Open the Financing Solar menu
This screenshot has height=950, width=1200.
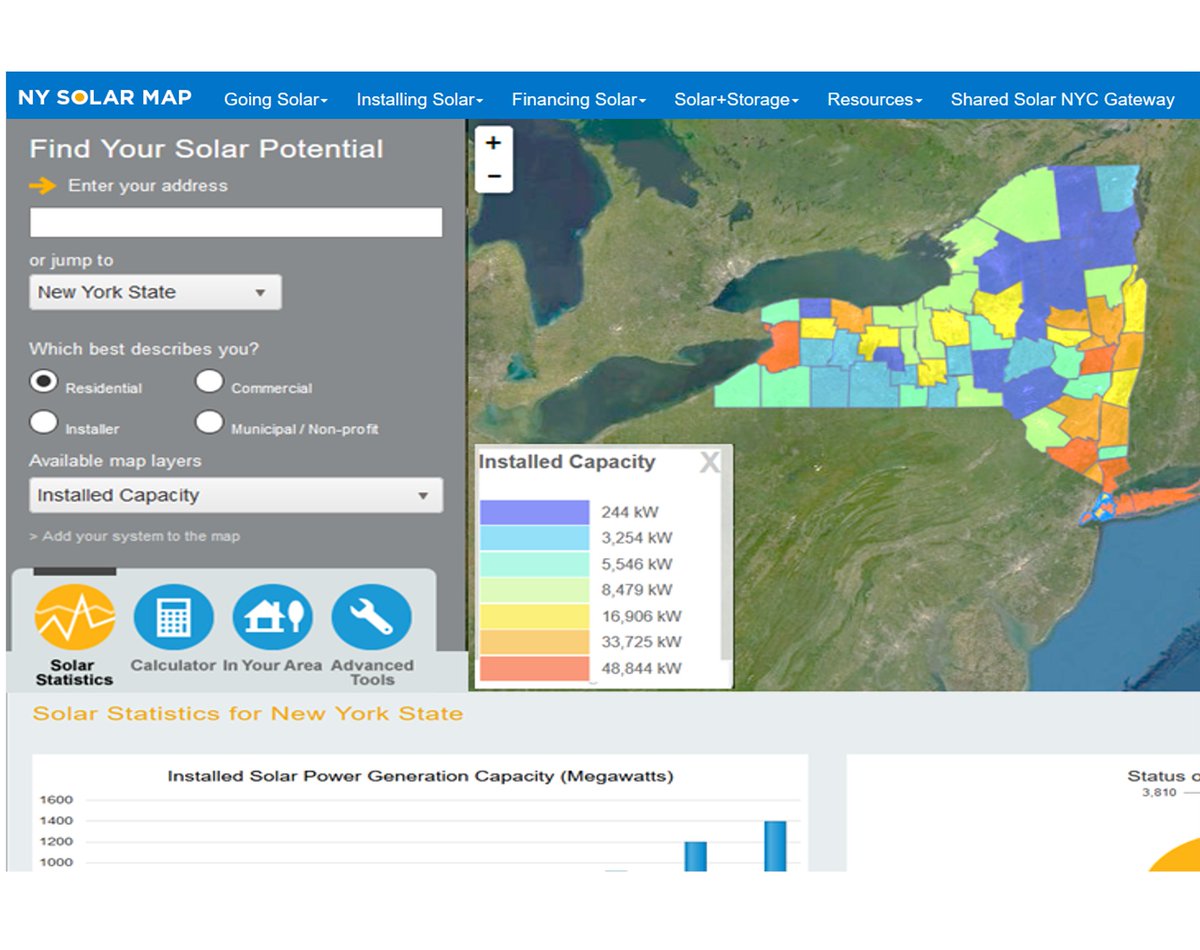579,99
